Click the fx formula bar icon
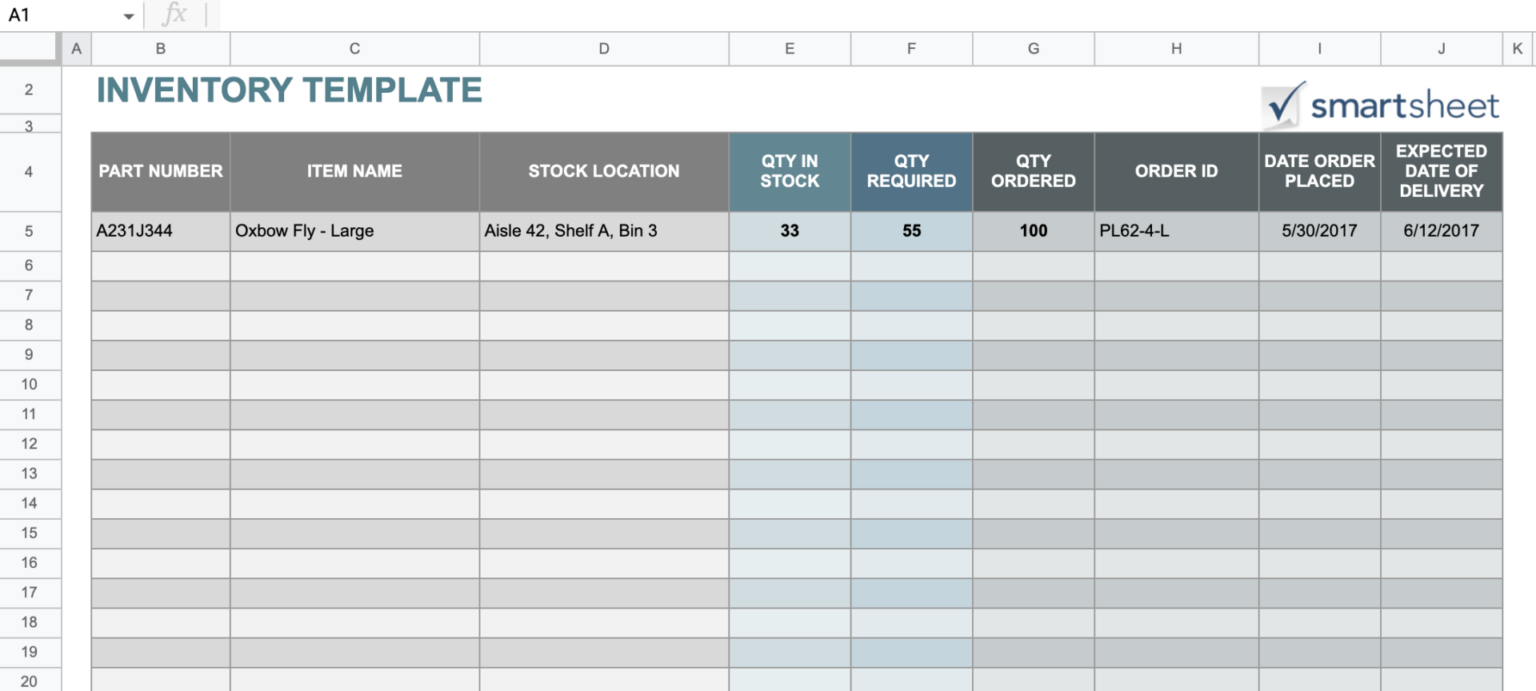The width and height of the screenshot is (1536, 691). [175, 14]
